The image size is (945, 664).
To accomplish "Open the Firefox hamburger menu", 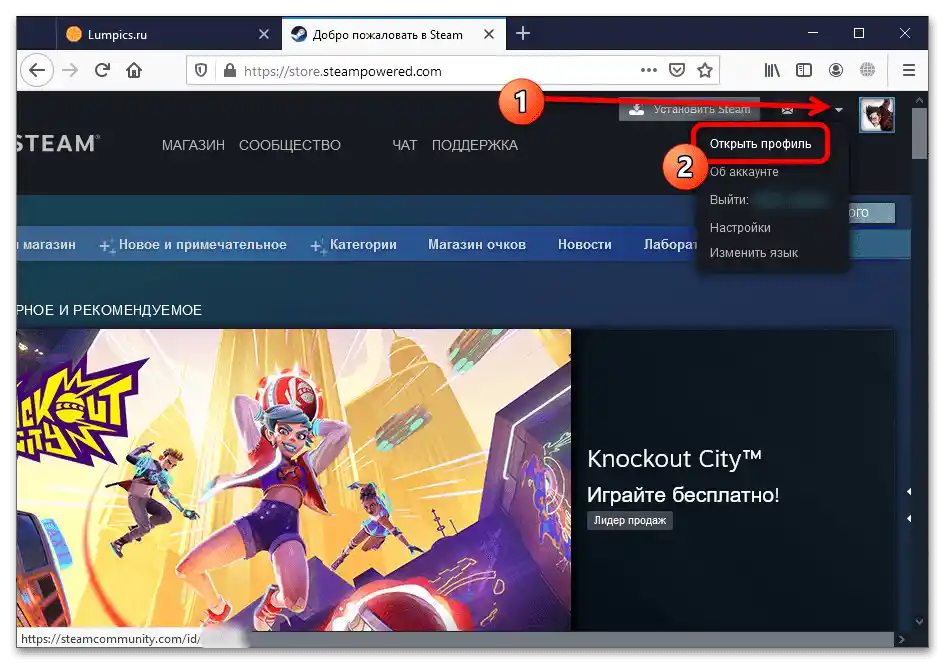I will point(909,70).
